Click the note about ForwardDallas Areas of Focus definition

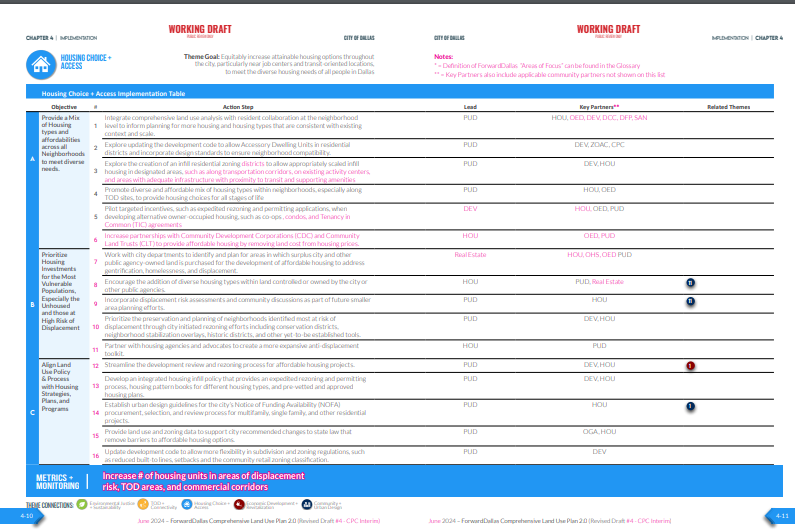tap(537, 66)
